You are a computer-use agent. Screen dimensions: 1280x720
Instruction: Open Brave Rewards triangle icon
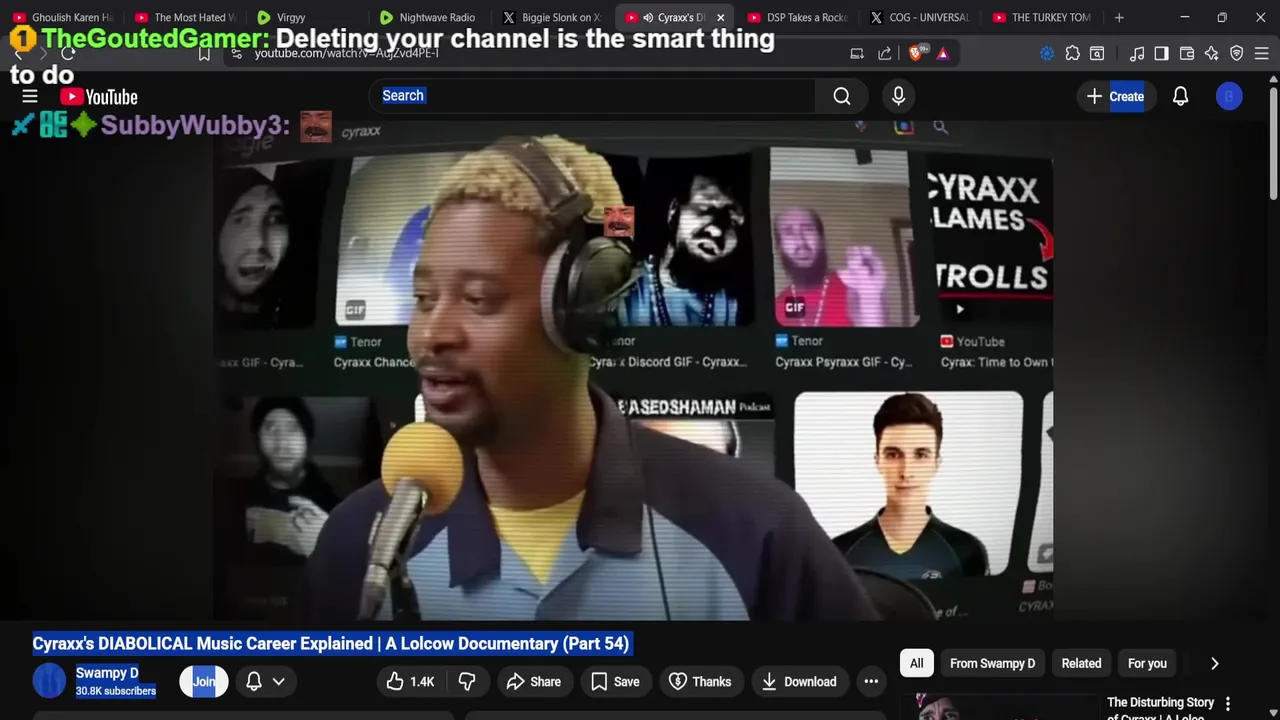pyautogui.click(x=943, y=53)
